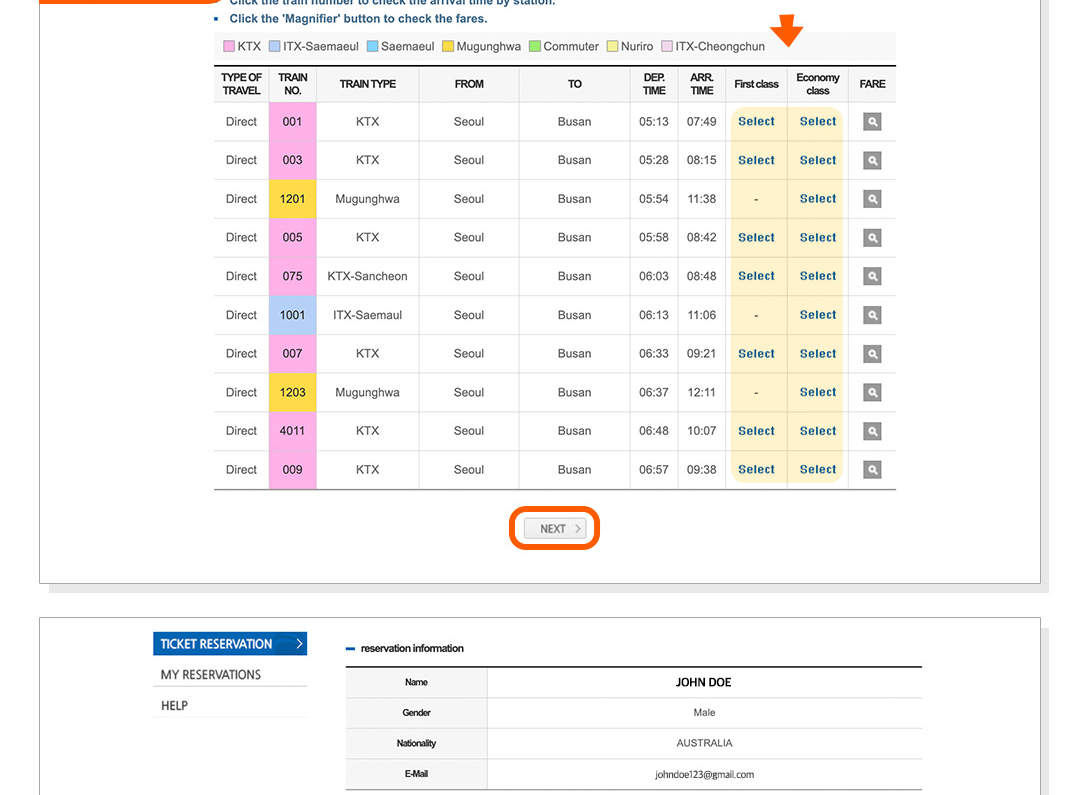
Task: Open fare lookup for ITX-Saemaul 1001
Action: [872, 315]
